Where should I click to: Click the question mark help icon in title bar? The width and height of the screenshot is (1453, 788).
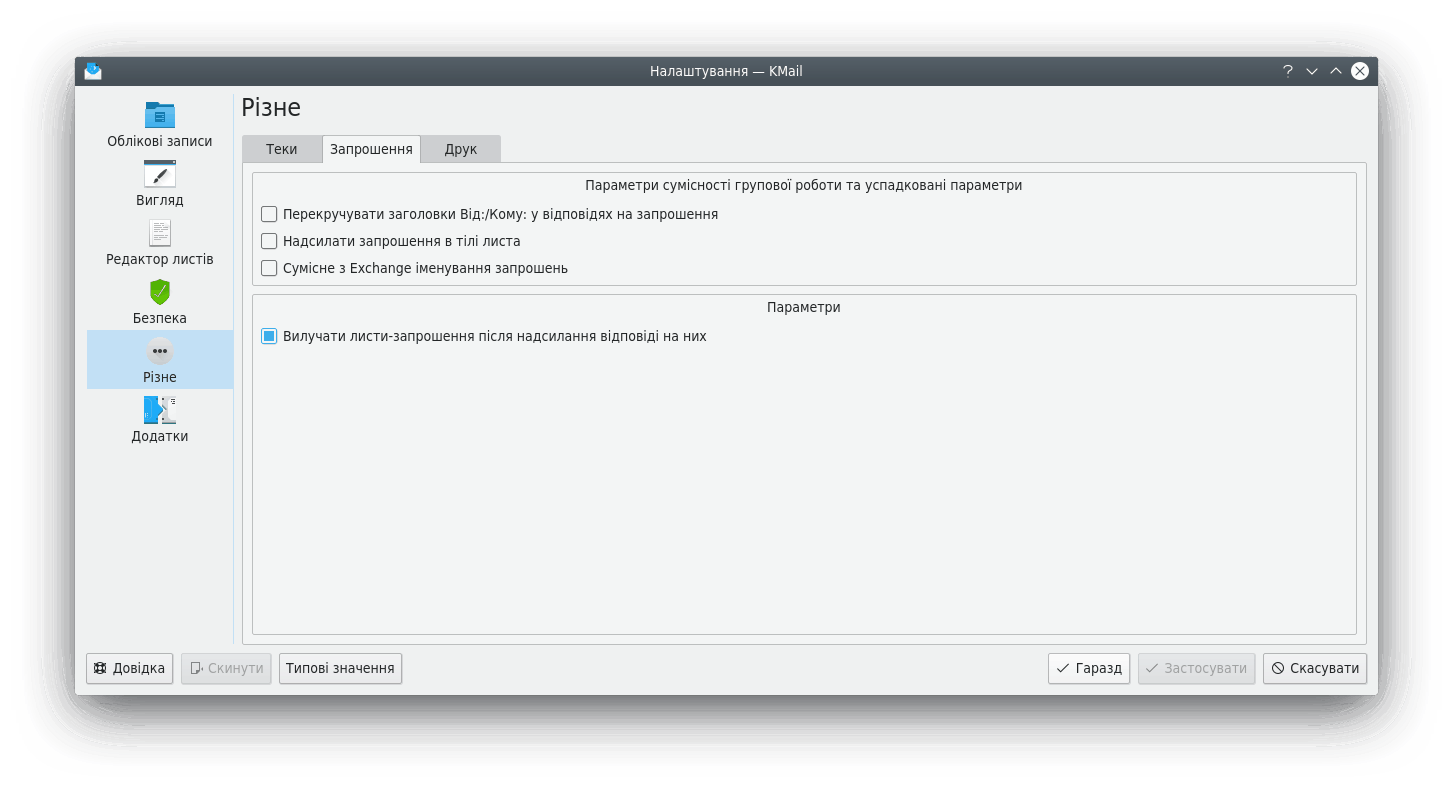[x=1288, y=71]
